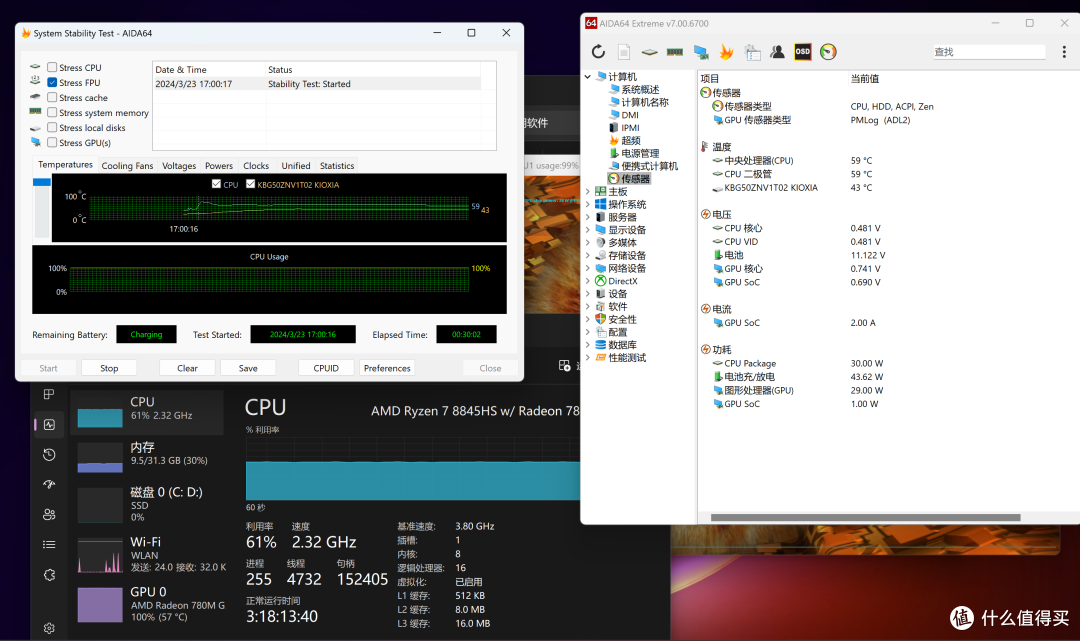This screenshot has width=1080, height=641.
Task: Open Task Manager Details list icon
Action: click(x=49, y=545)
